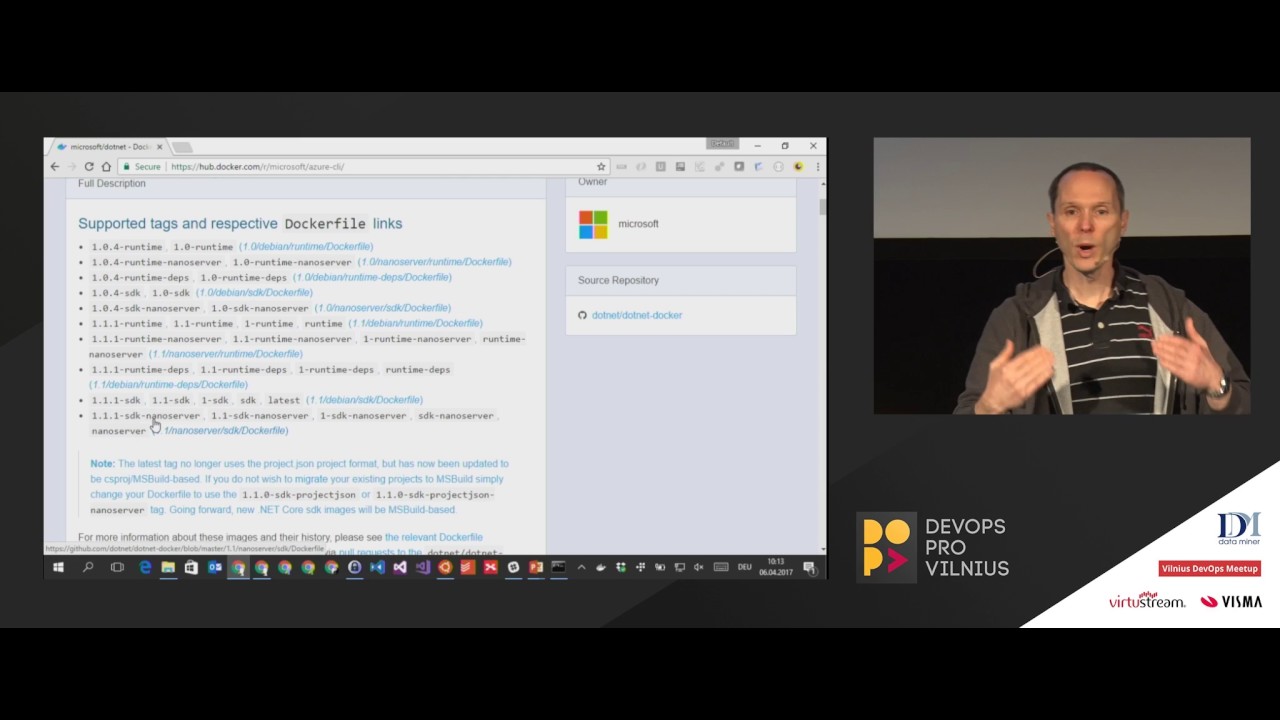Open the 1.1/debian/sdk/Dockerfile link
This screenshot has height=720, width=1280.
[x=364, y=400]
